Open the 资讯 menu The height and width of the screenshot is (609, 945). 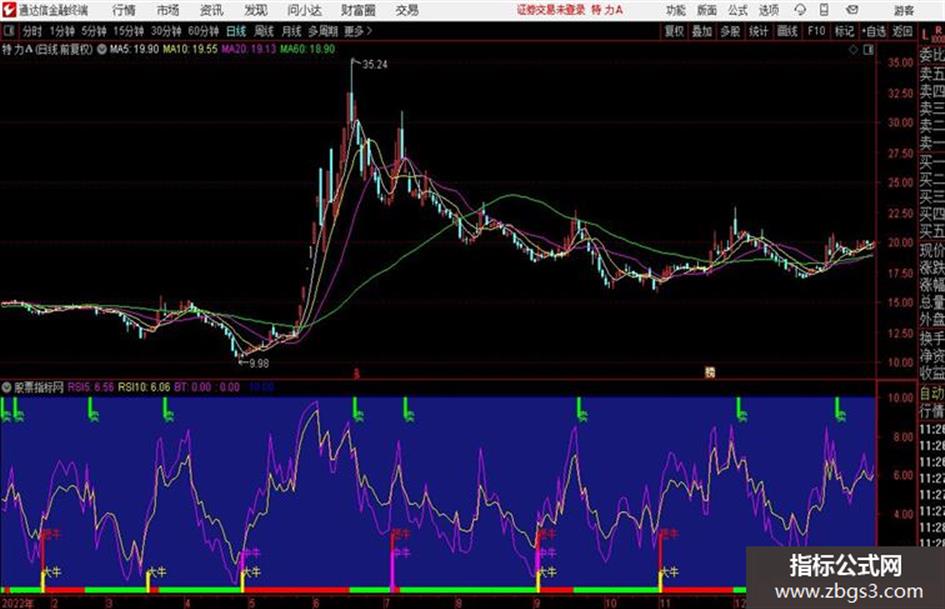click(212, 10)
